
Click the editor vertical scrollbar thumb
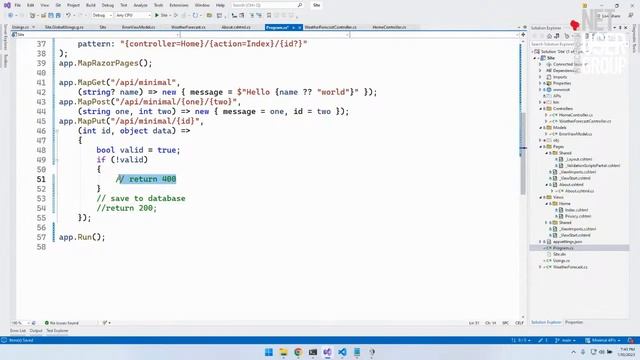pyautogui.click(x=522, y=153)
